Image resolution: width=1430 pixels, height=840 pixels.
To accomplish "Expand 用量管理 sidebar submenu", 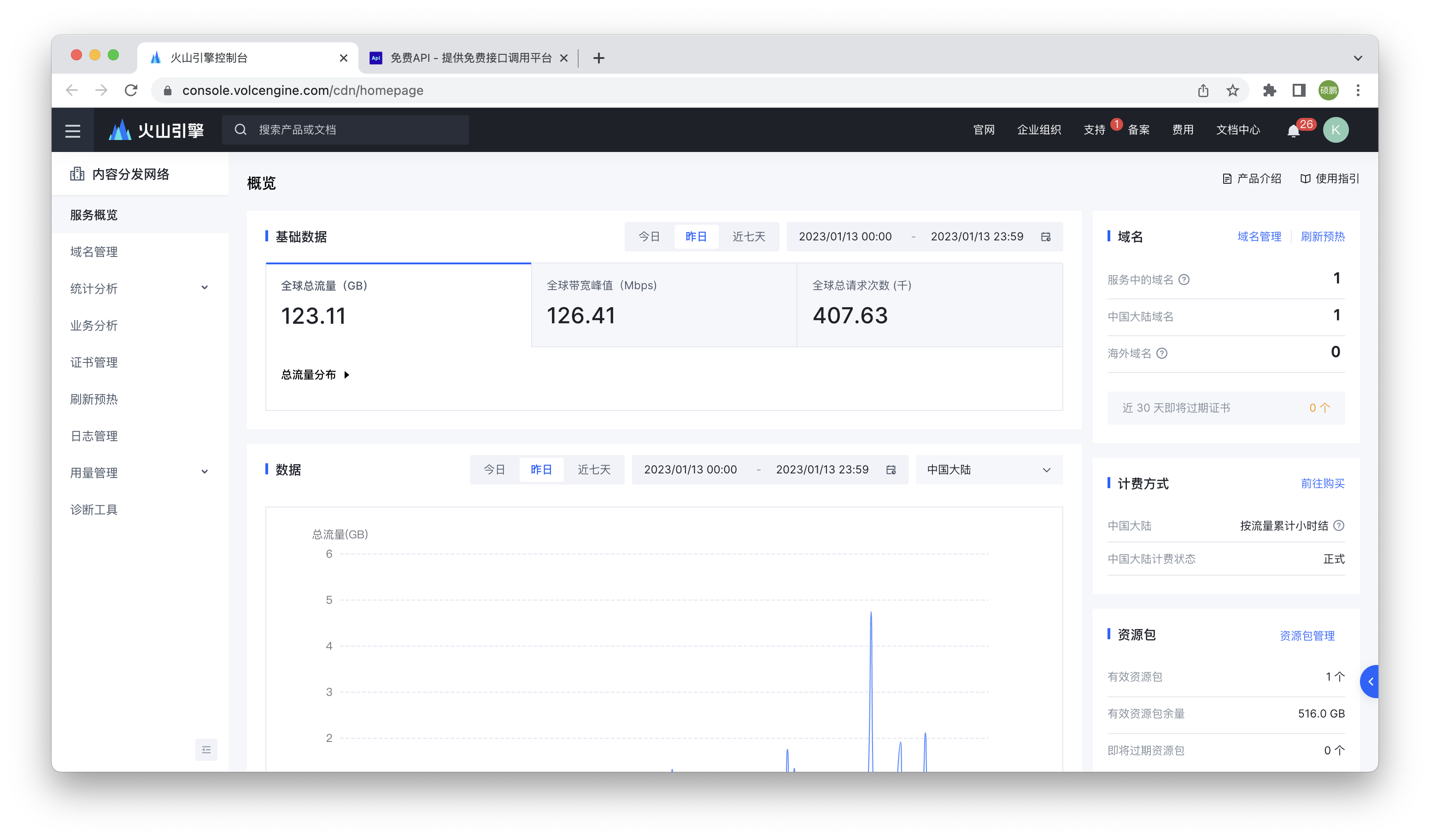I will (140, 472).
